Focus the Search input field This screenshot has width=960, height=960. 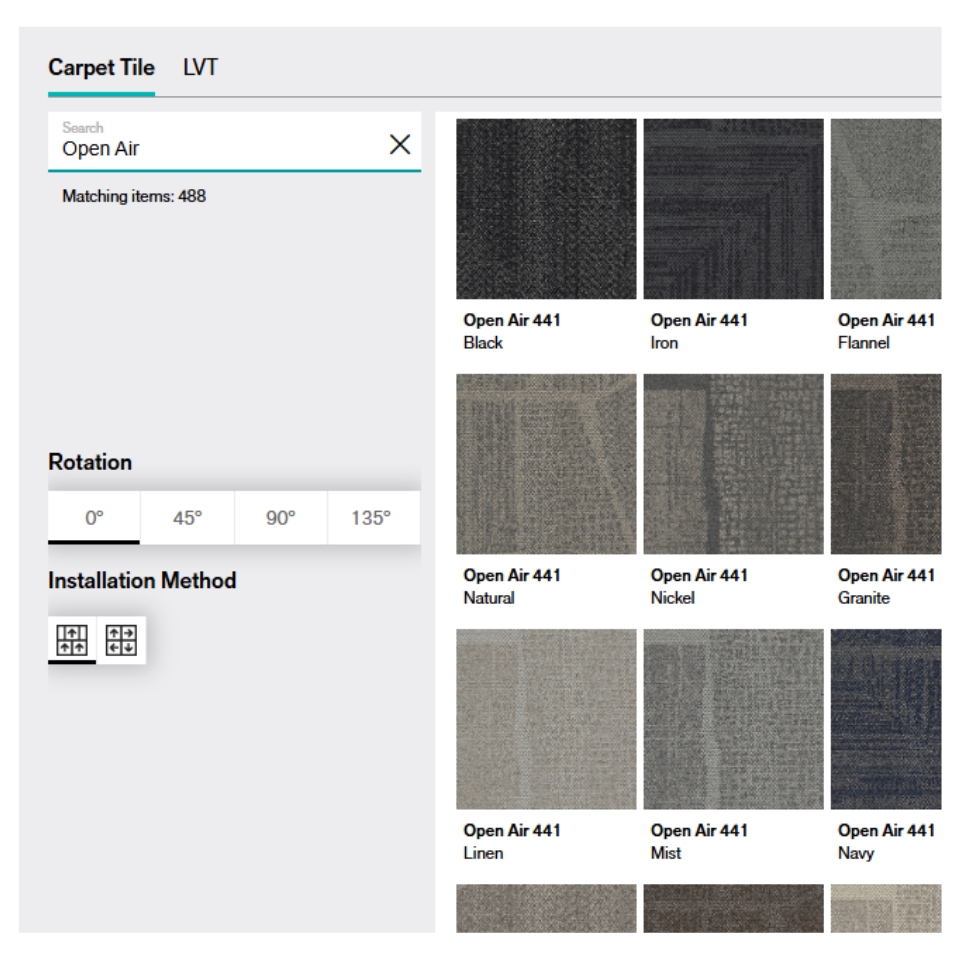[220, 142]
